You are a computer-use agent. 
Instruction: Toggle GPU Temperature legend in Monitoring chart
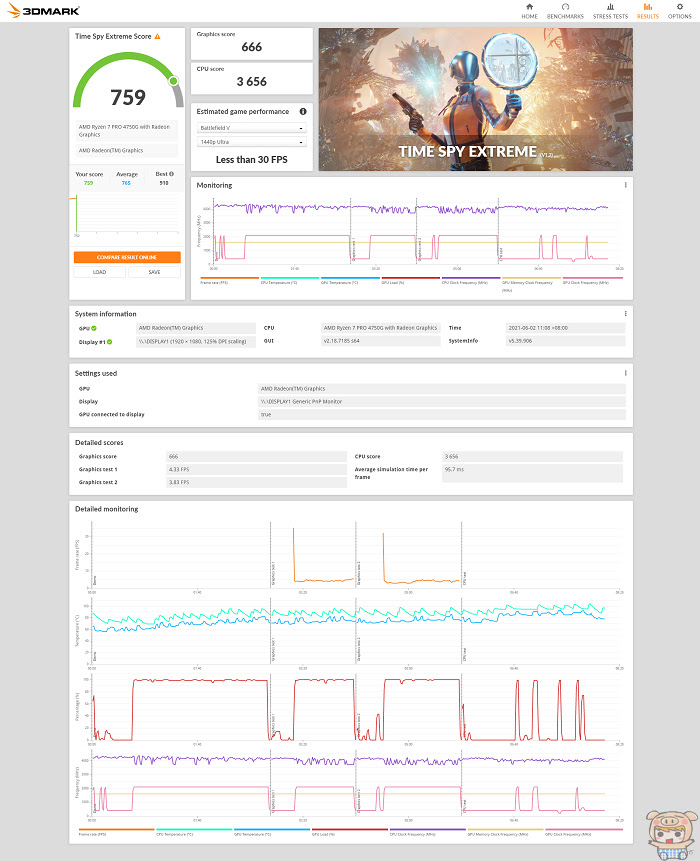(350, 280)
